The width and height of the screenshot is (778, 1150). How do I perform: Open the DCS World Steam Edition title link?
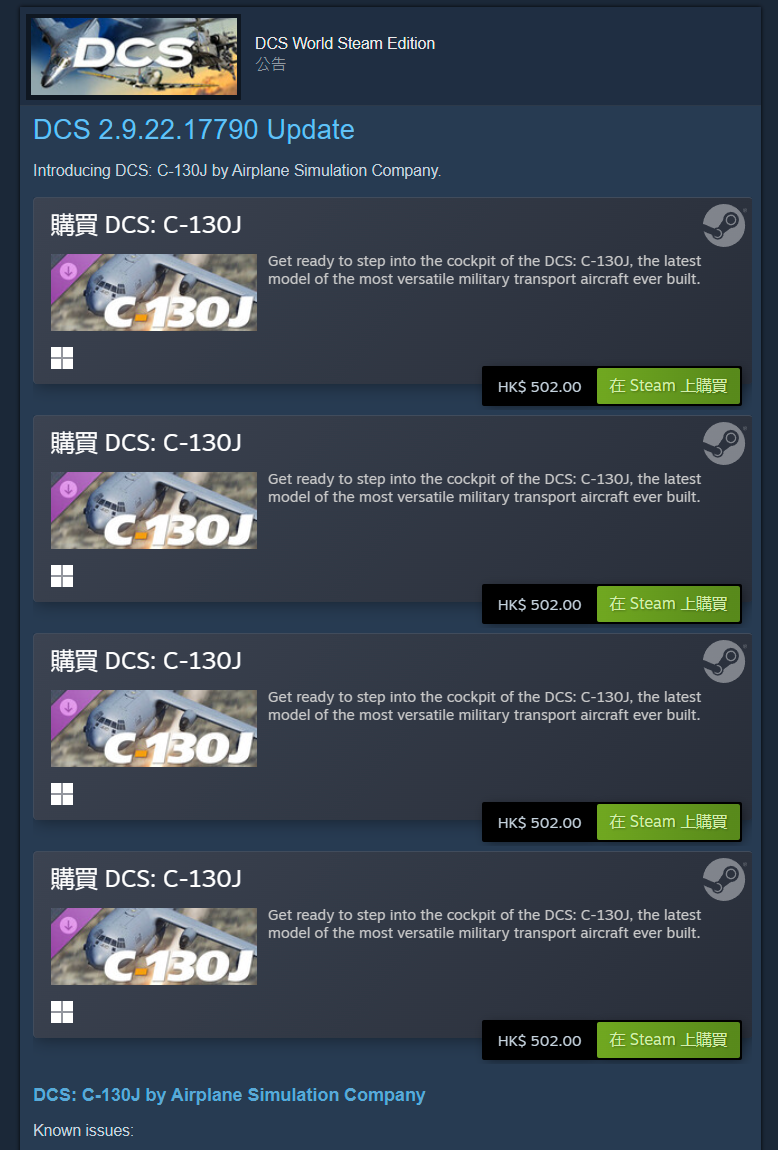coord(345,43)
